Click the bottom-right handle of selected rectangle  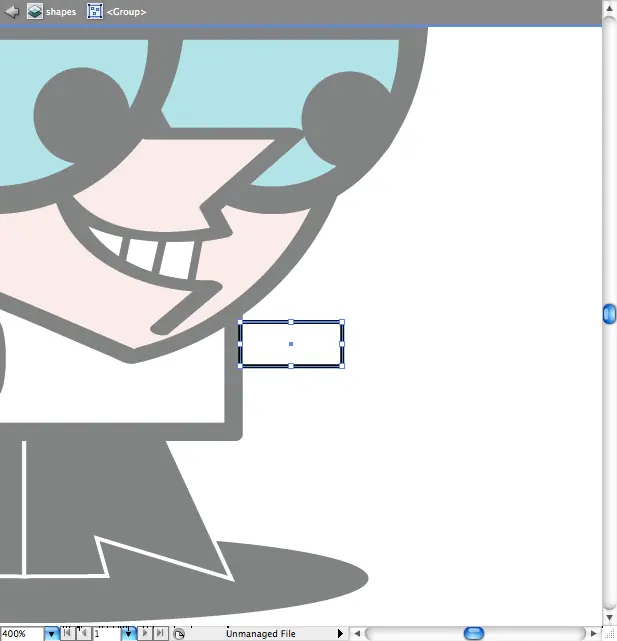pos(342,366)
